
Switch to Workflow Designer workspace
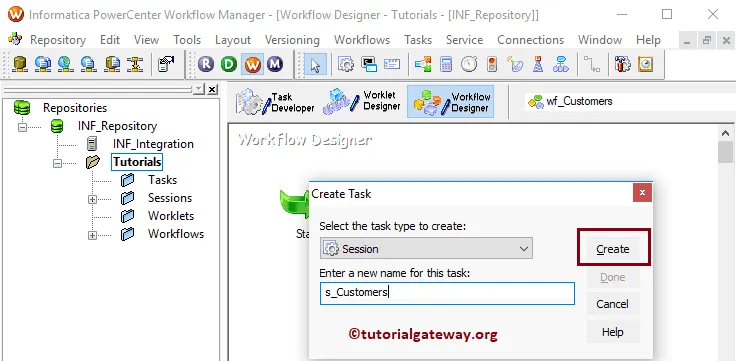click(450, 101)
